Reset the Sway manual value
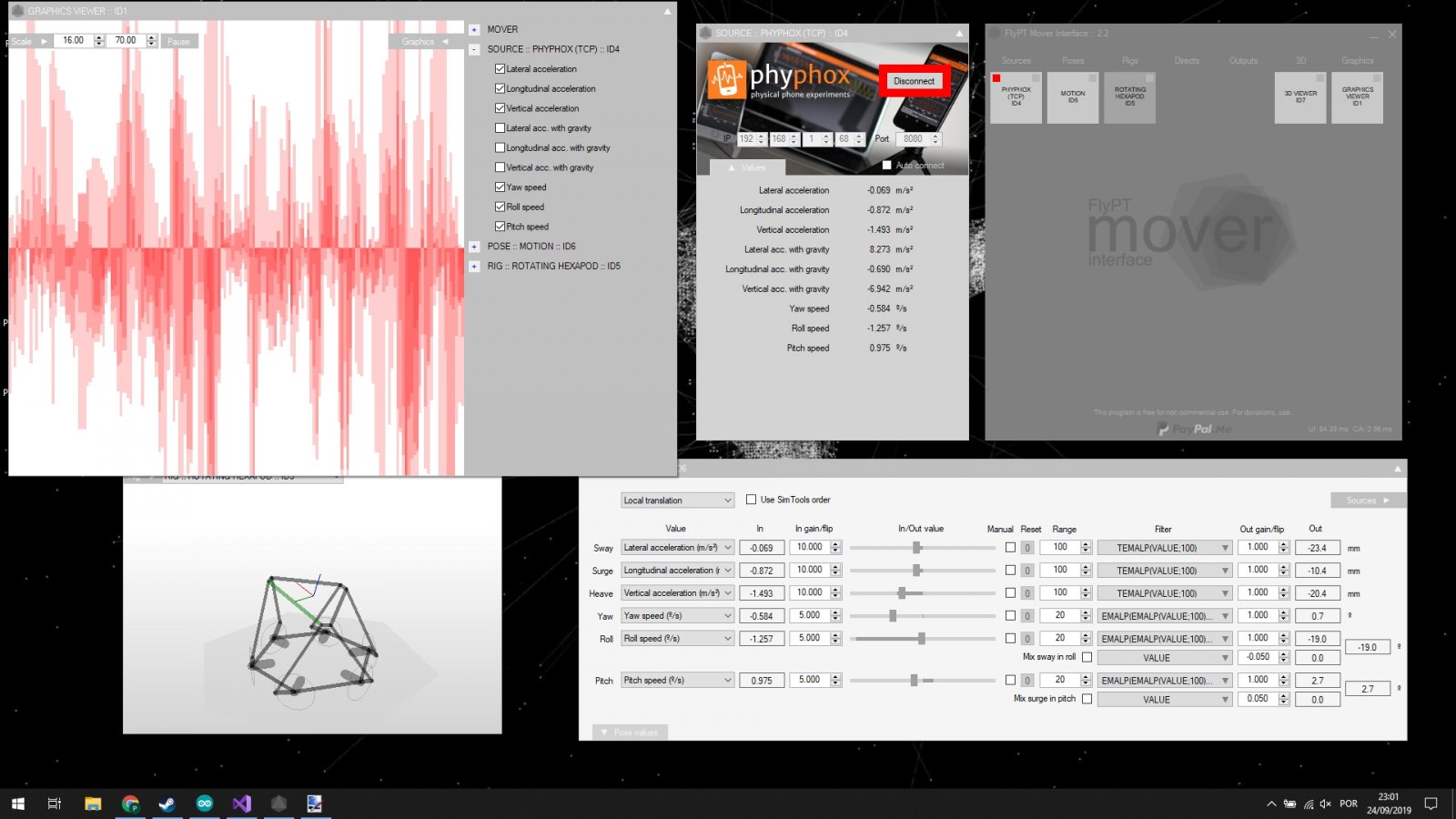The width and height of the screenshot is (1456, 819). tap(1027, 548)
